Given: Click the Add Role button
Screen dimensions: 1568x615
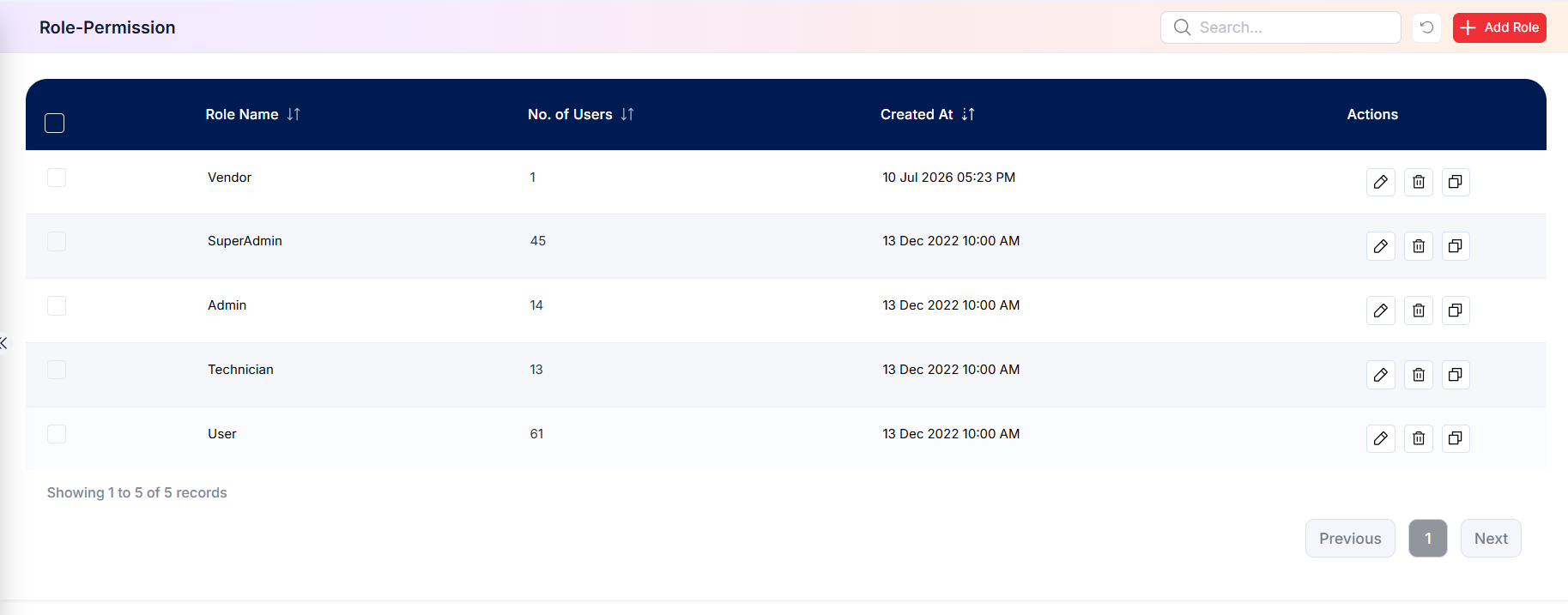Looking at the screenshot, I should (x=1499, y=27).
